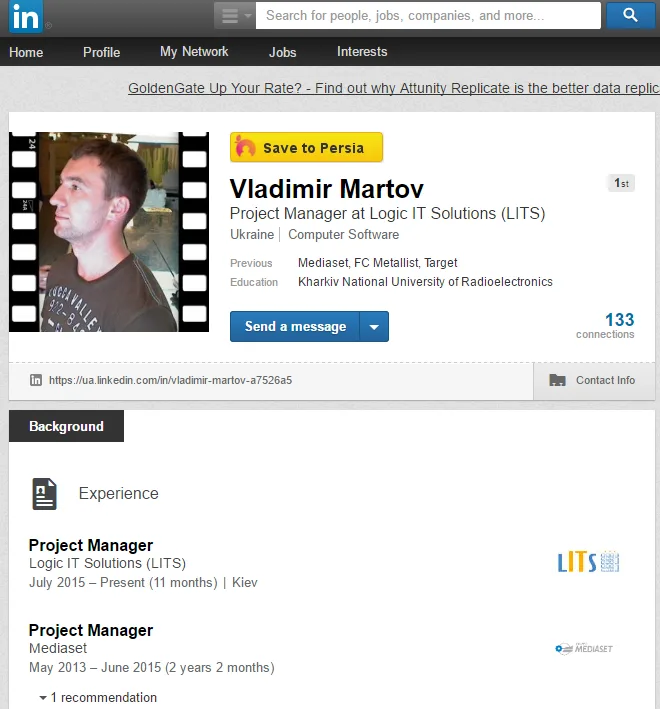
Task: Open Kharkiv National University of Radioelectronics link
Action: coord(425,282)
